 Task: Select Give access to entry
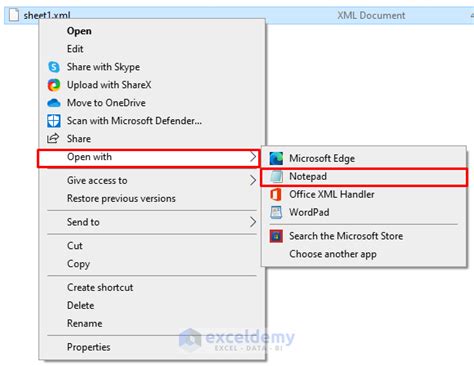tap(152, 181)
